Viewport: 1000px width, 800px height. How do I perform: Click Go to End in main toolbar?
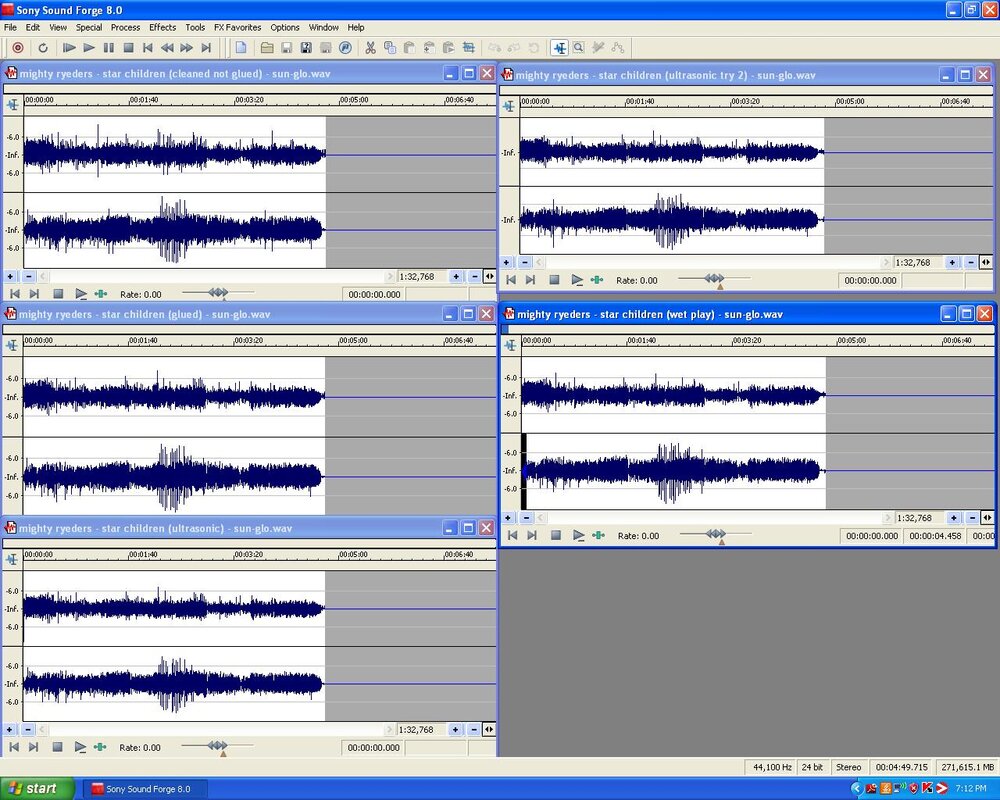(206, 48)
